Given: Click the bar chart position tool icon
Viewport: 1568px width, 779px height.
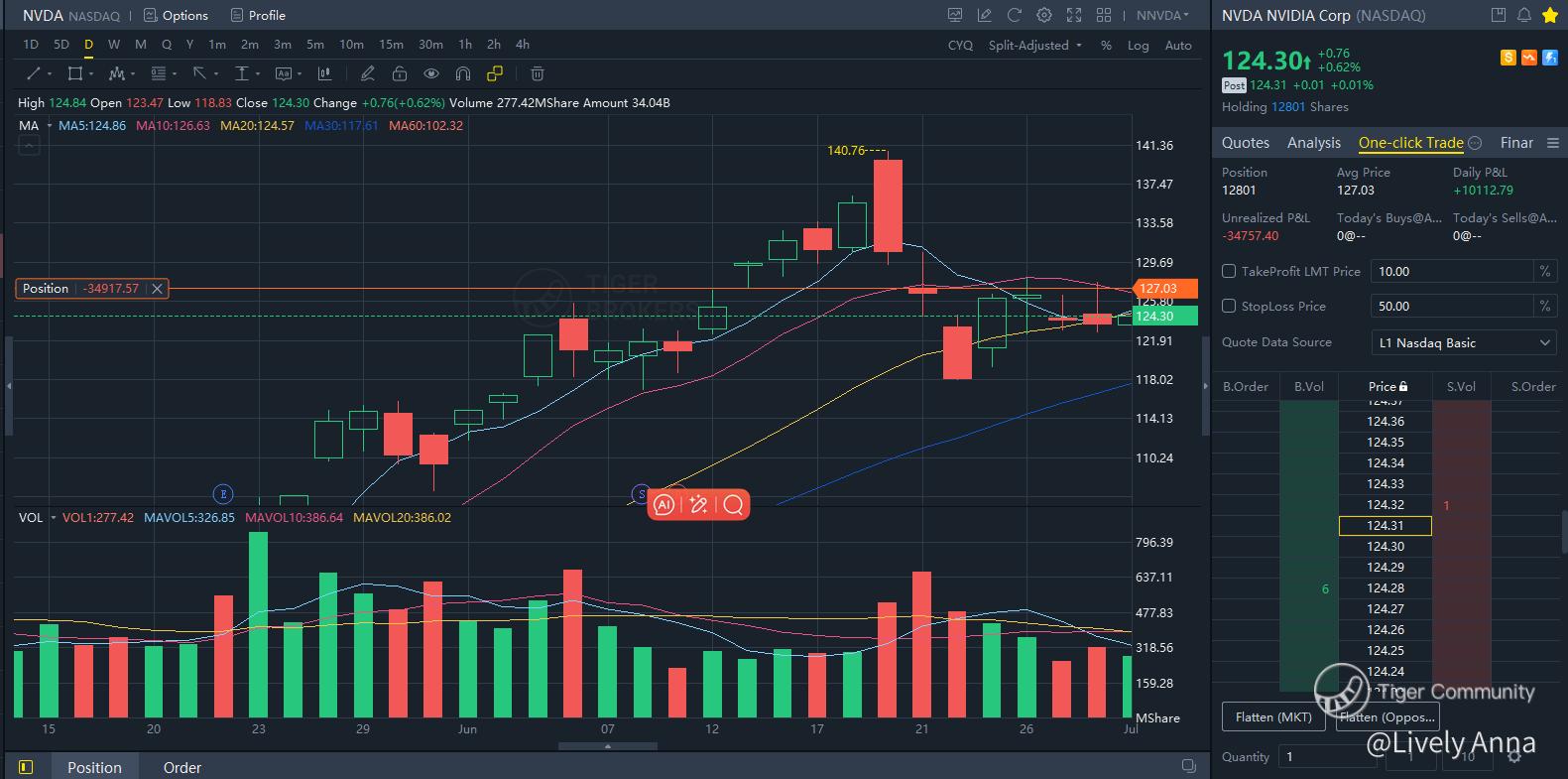Looking at the screenshot, I should tap(324, 73).
